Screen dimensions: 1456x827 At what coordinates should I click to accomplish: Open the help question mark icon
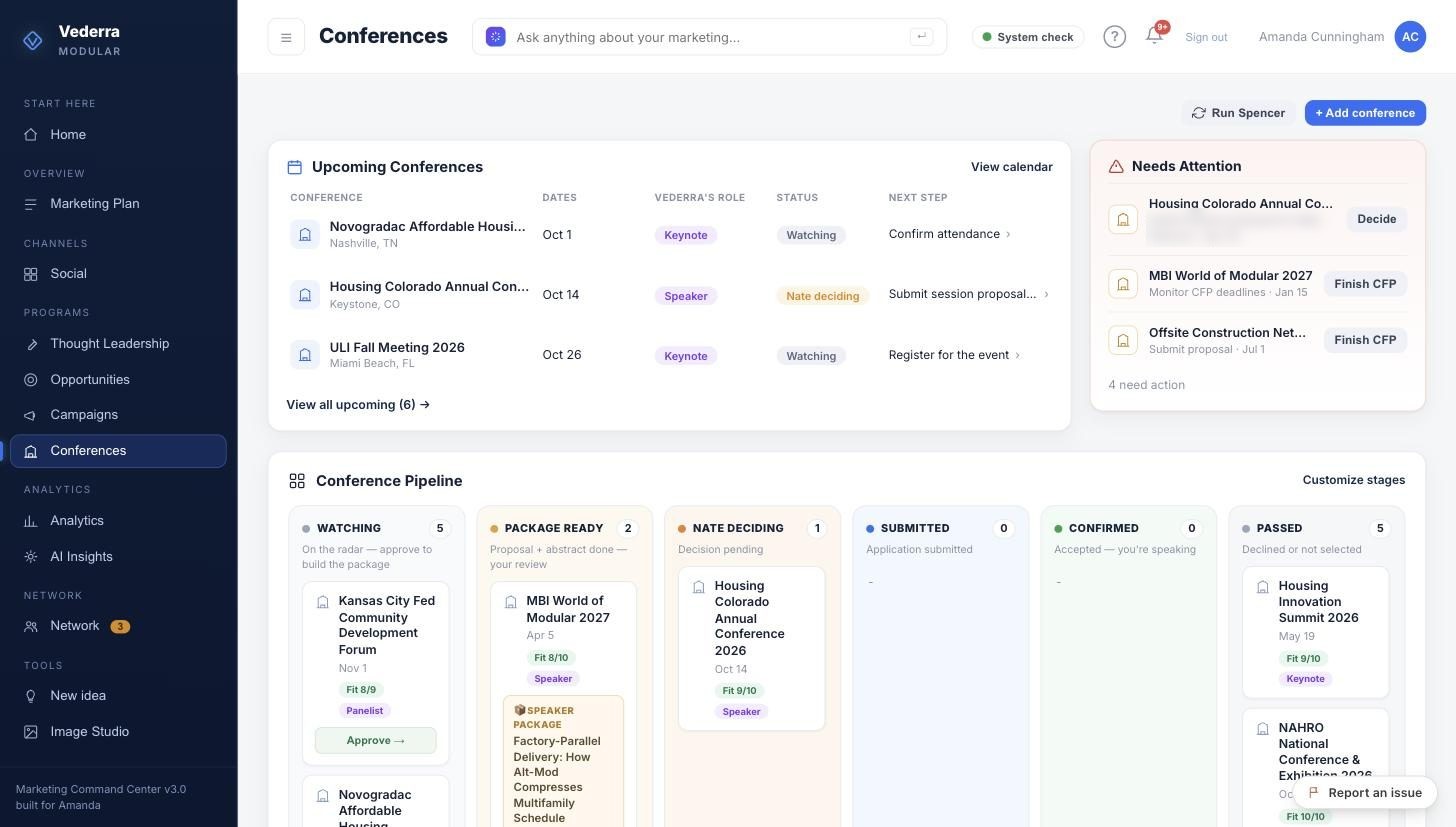[1114, 37]
